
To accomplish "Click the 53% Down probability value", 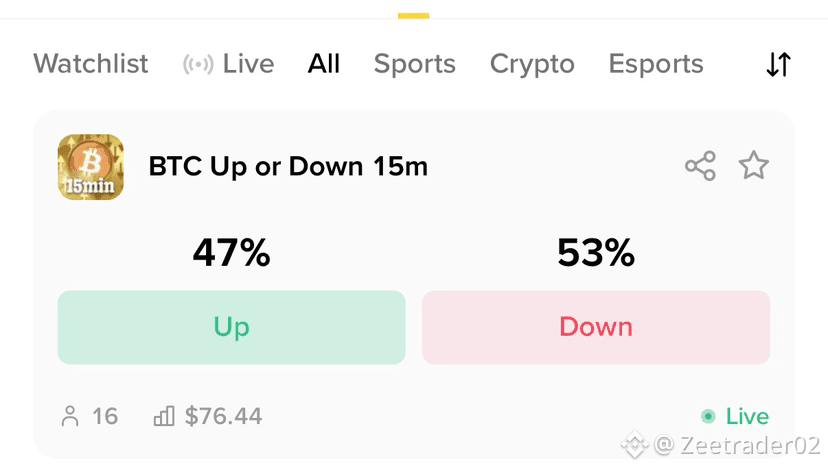I will pos(596,252).
